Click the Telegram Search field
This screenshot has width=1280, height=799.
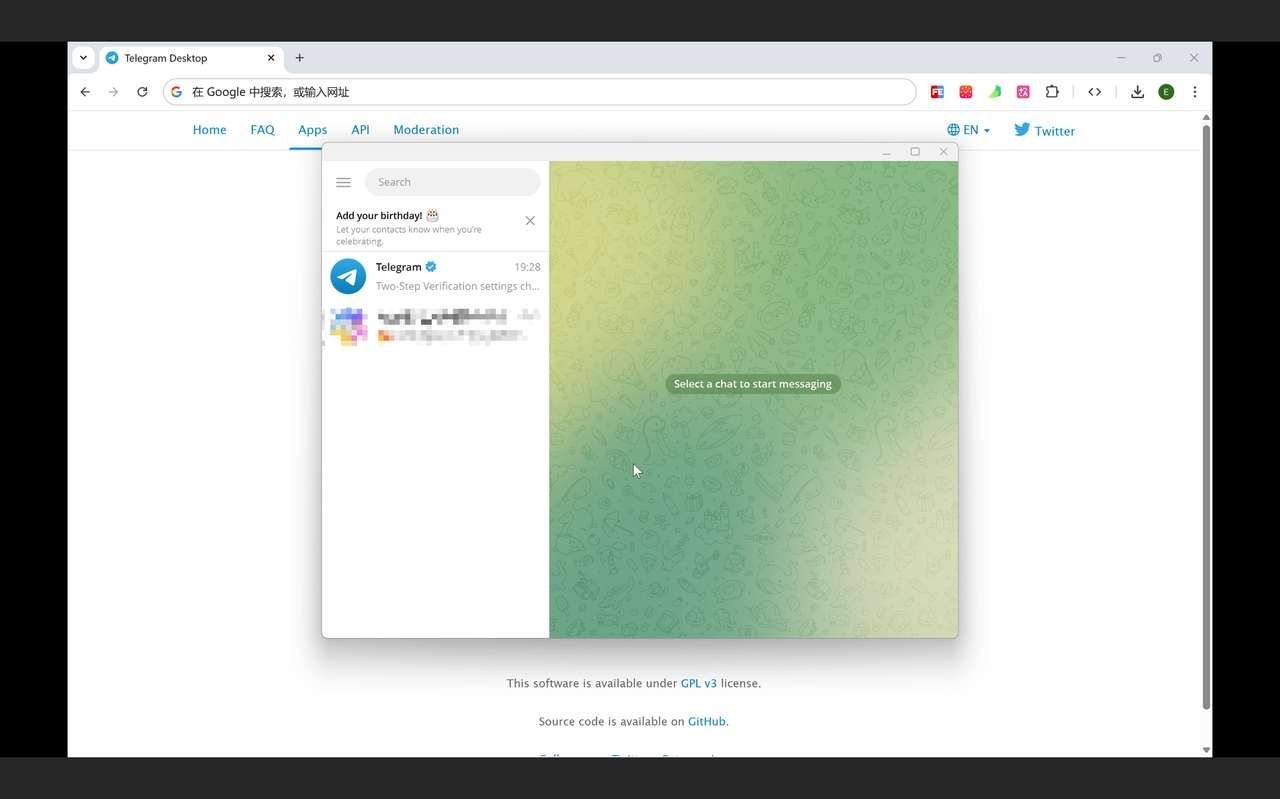coord(452,182)
